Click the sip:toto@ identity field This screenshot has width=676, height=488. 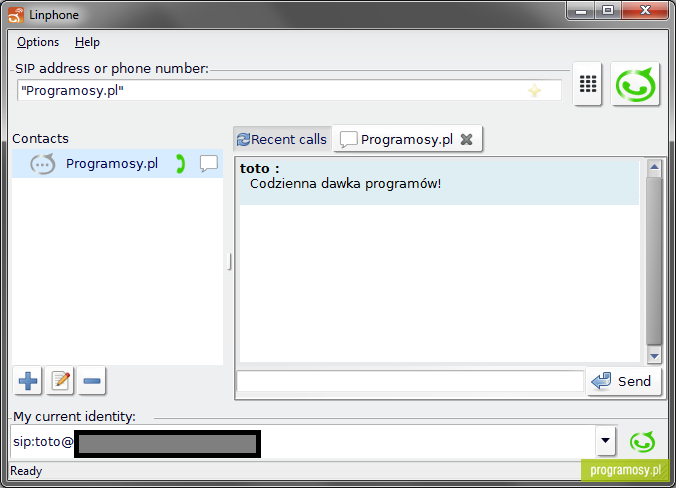303,441
